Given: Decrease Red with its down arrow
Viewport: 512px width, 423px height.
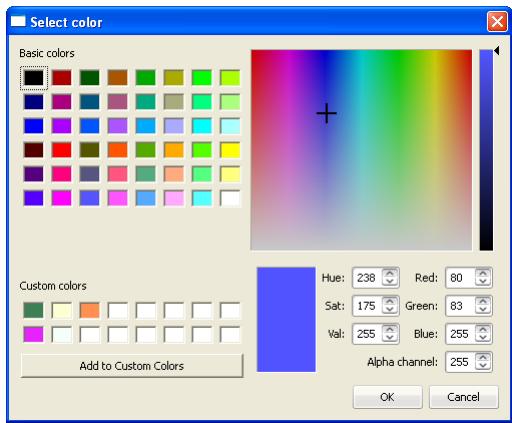Looking at the screenshot, I should [483, 282].
